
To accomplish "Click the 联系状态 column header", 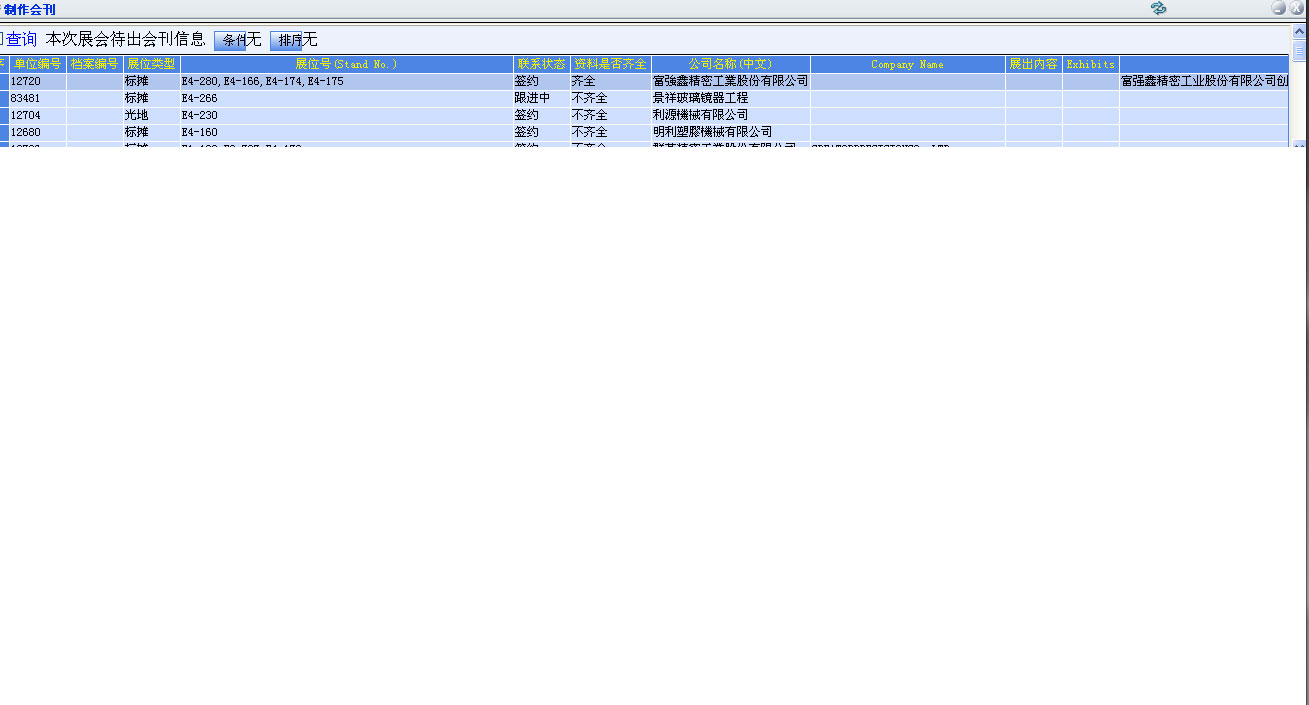I will [x=541, y=64].
